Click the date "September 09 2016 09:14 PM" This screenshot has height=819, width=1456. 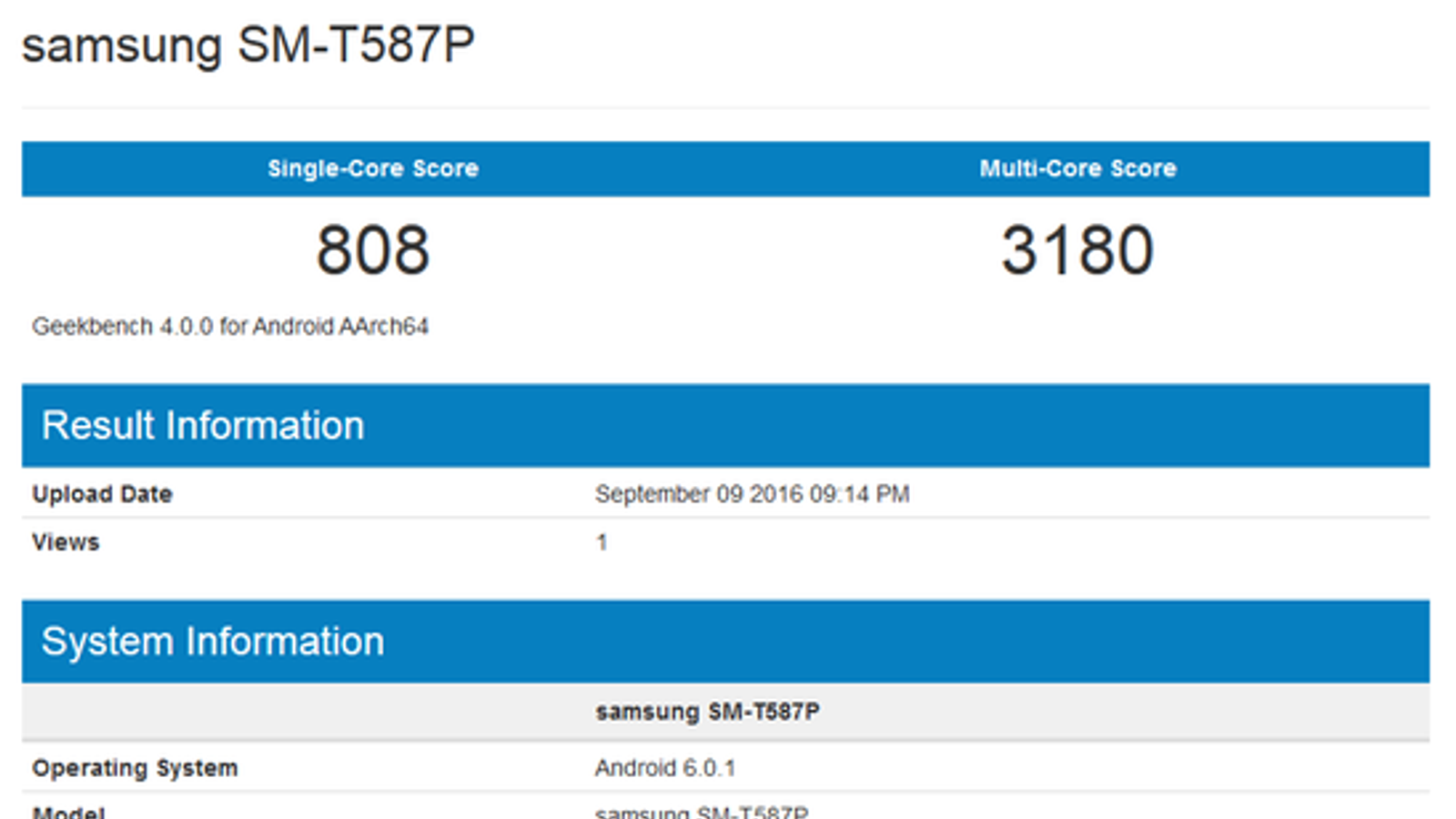752,494
